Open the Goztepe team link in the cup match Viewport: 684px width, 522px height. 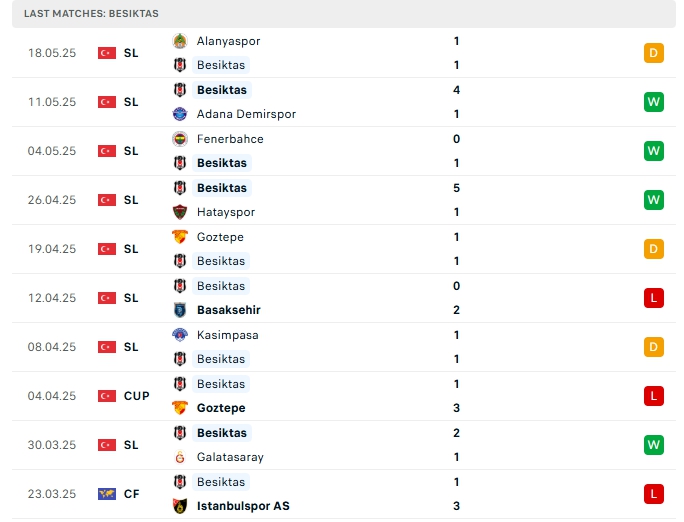[221, 408]
